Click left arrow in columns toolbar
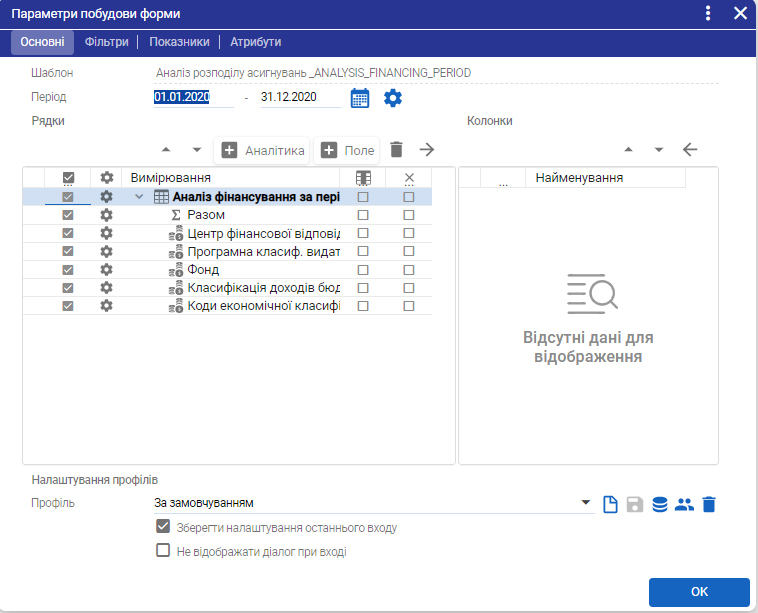This screenshot has height=613, width=758. (689, 150)
